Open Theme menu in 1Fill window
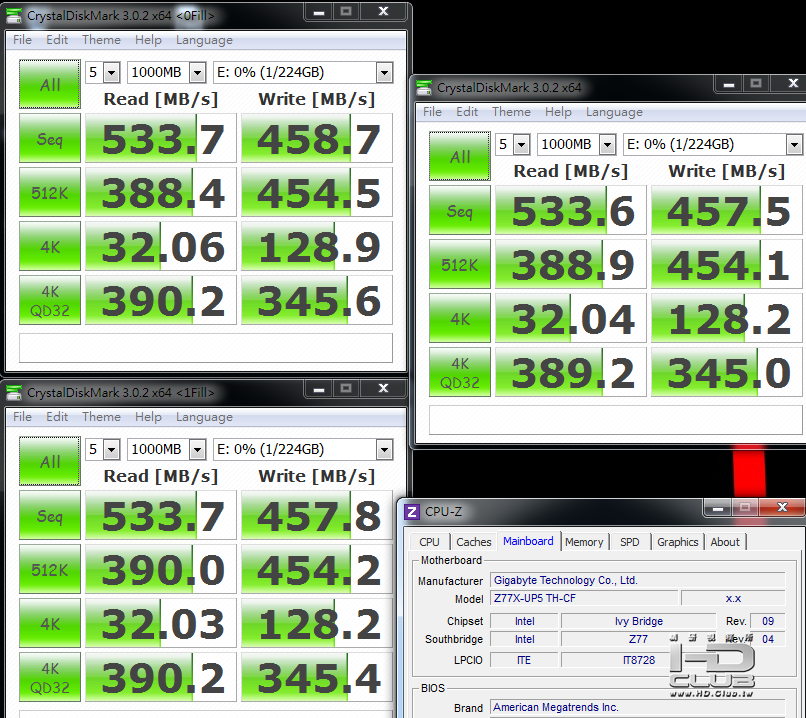The height and width of the screenshot is (718, 806). (101, 417)
